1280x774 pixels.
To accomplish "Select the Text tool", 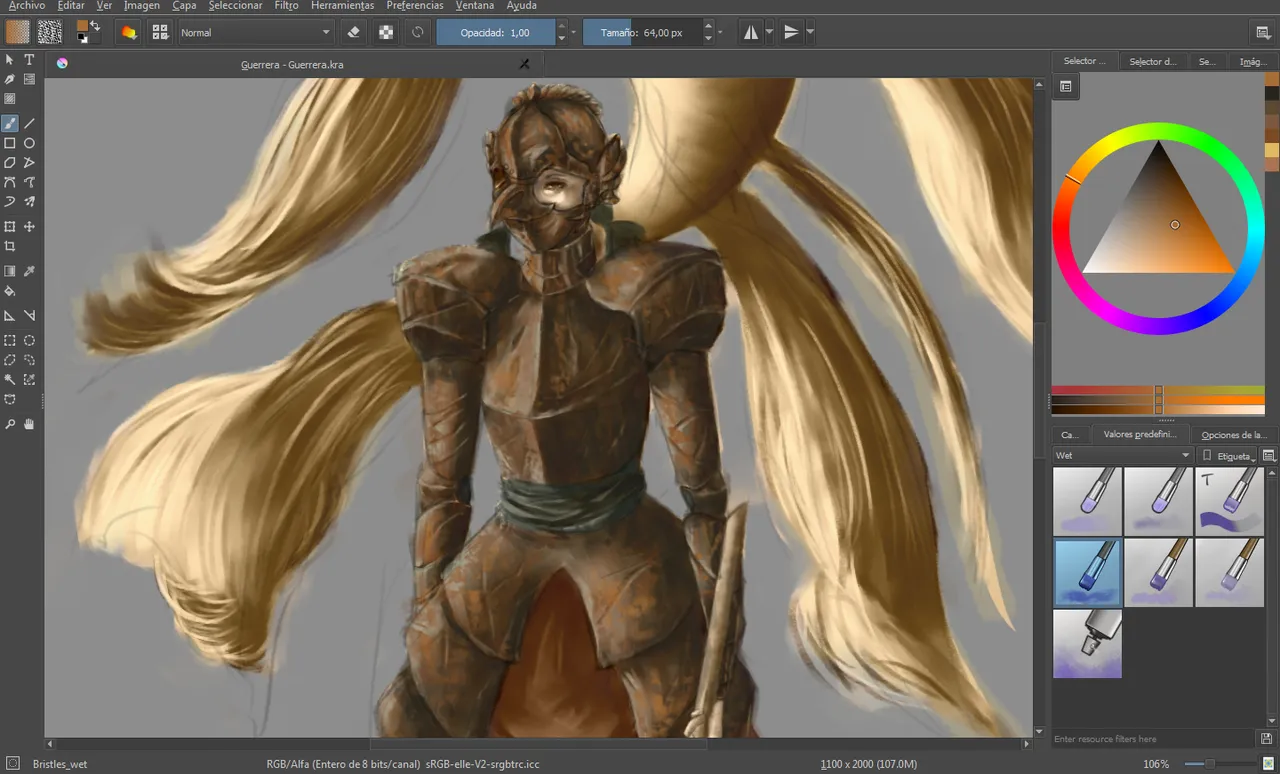I will point(29,60).
